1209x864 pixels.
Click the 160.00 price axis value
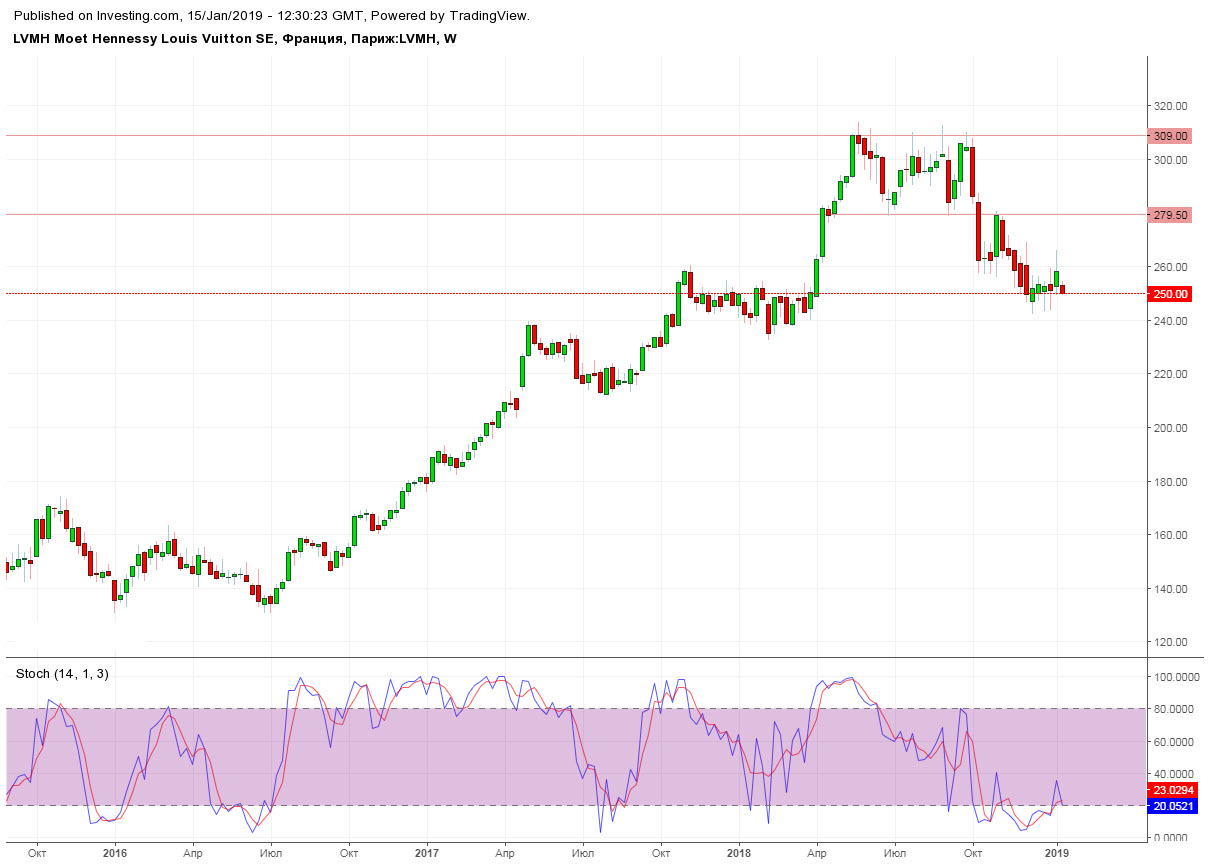[x=1170, y=535]
